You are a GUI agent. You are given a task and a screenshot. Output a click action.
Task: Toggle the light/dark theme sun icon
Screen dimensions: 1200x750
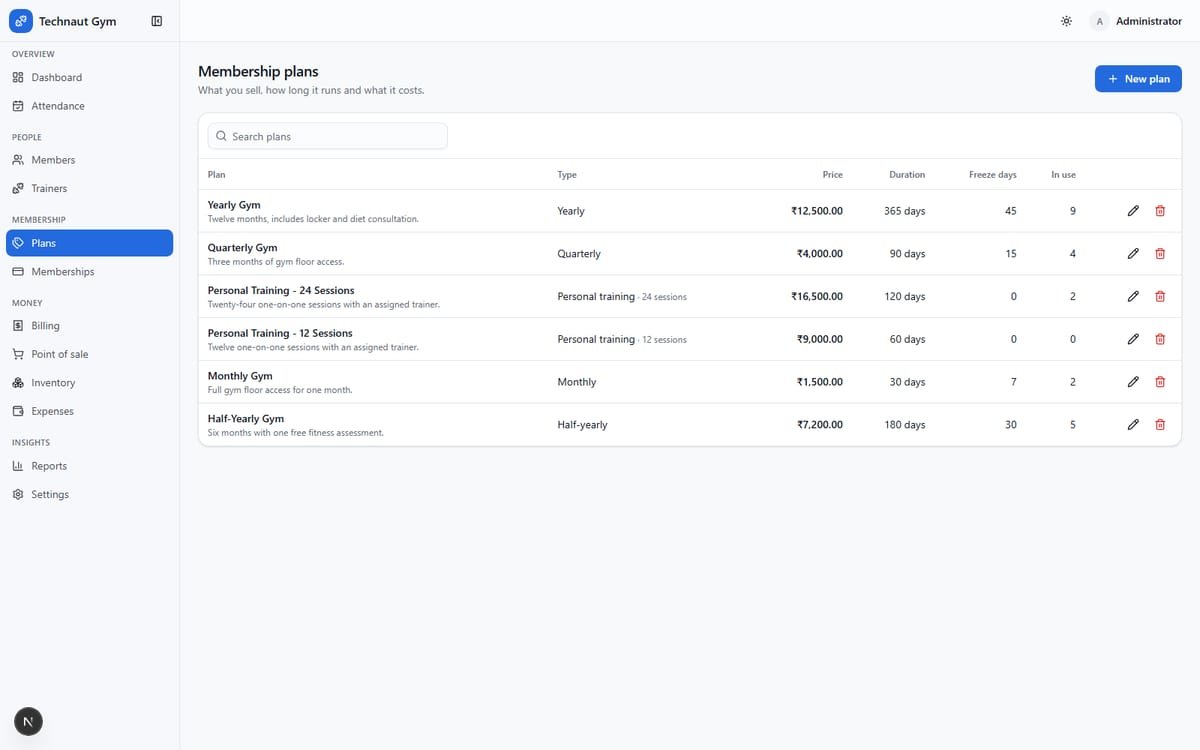[1067, 21]
